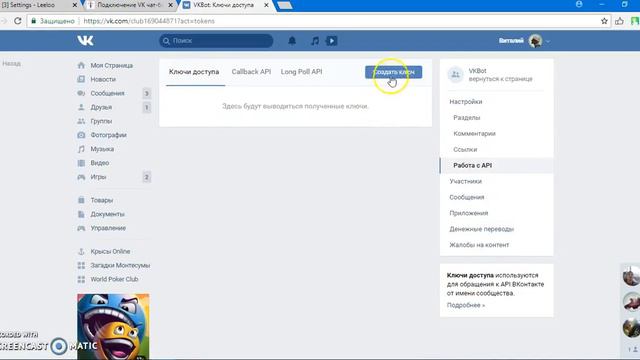Click the secure lock icon in address bar

(x=34, y=21)
